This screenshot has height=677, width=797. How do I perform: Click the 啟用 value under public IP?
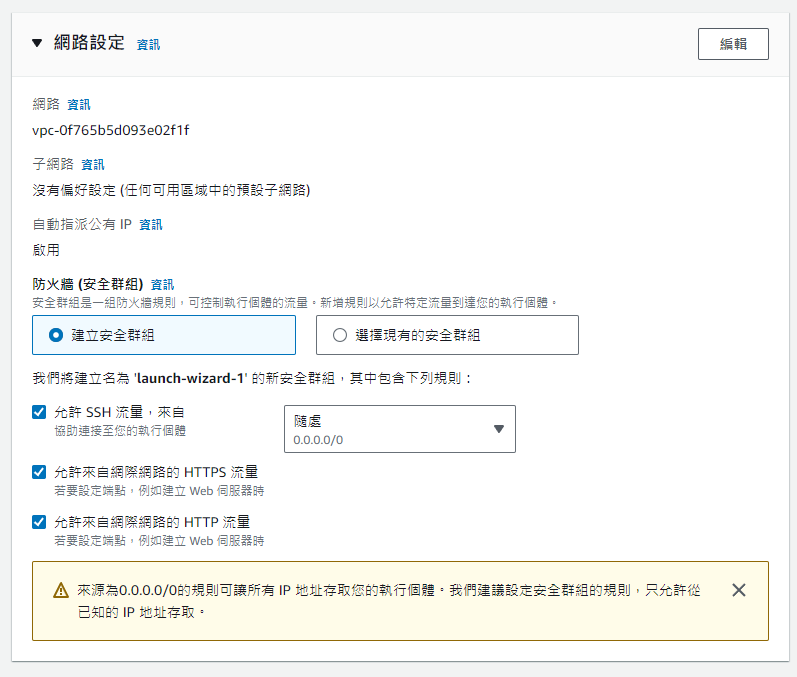pyautogui.click(x=46, y=250)
